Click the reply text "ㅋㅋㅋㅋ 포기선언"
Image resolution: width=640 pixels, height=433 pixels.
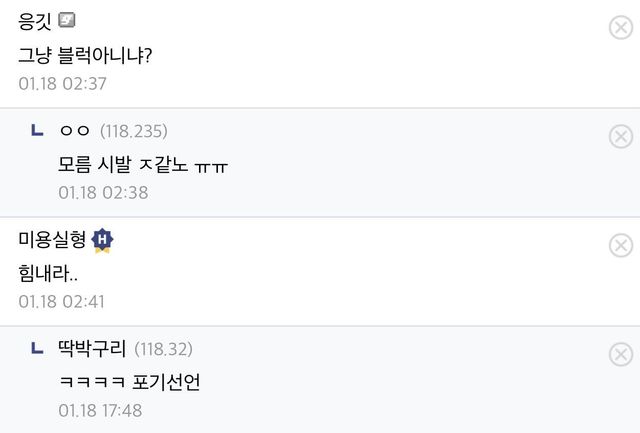click(x=129, y=381)
